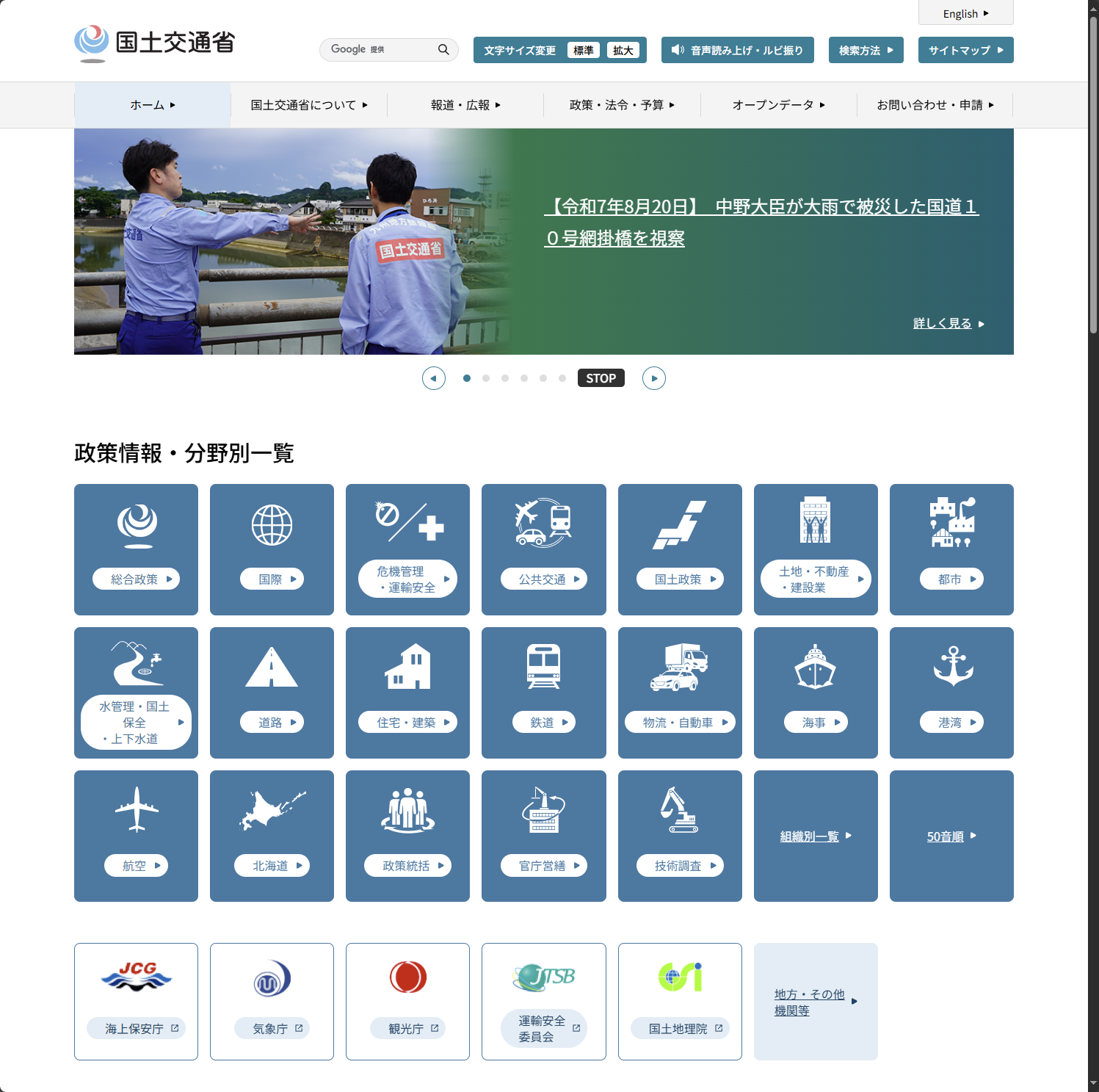
Task: Select the Hokkaido map icon
Action: pos(272,809)
